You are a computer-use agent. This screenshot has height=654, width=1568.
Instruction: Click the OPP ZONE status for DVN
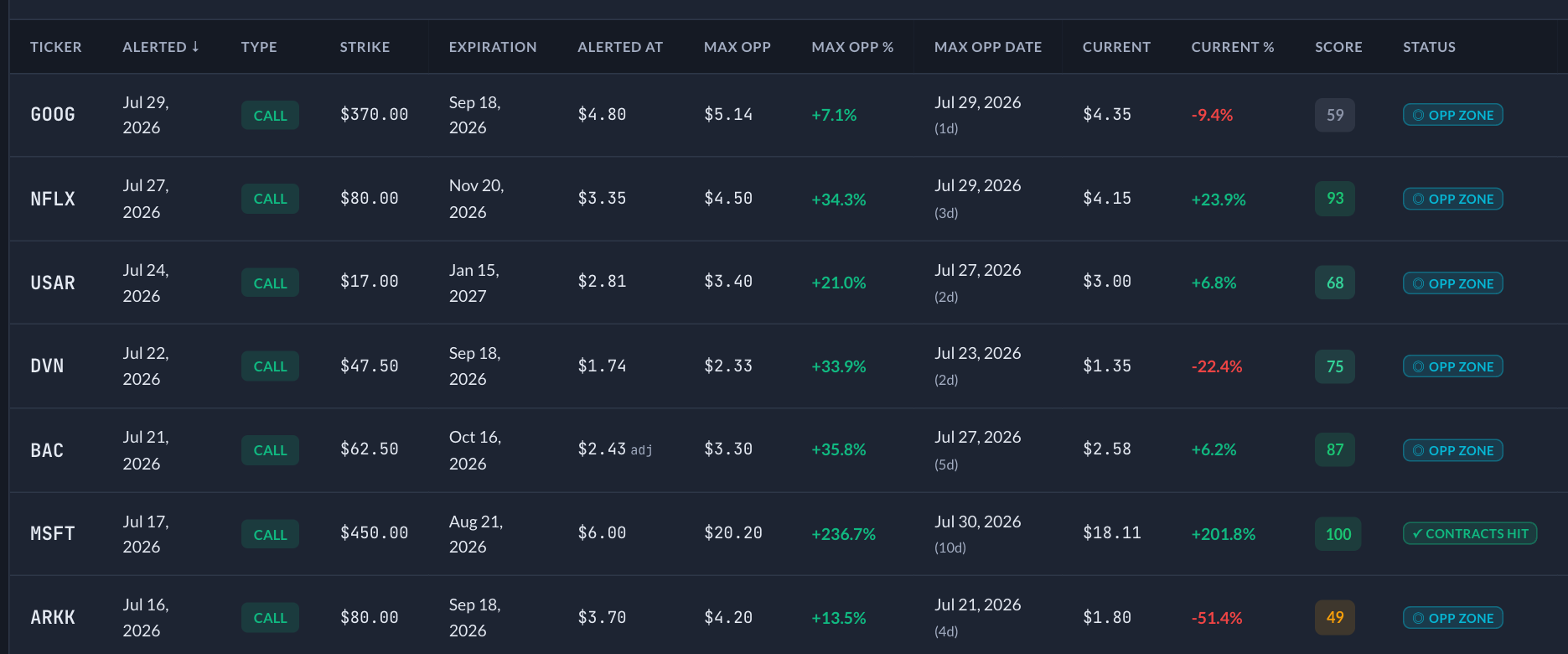click(1453, 366)
